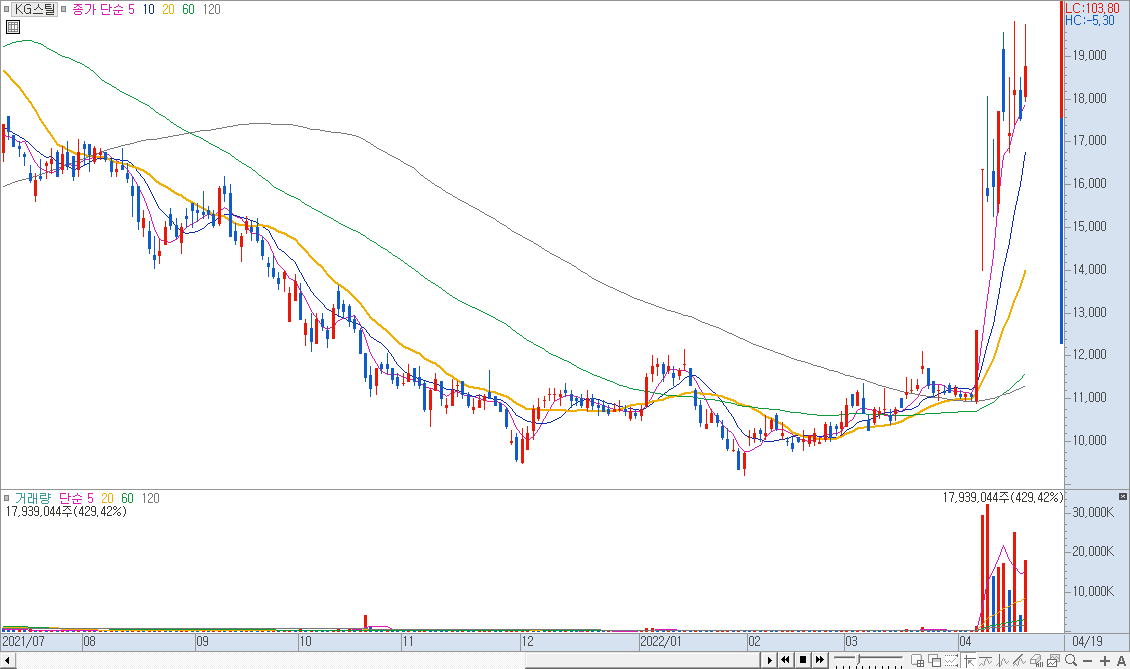The height and width of the screenshot is (669, 1130).
Task: Click the vertical line over chart icon
Action: pyautogui.click(x=1002, y=660)
